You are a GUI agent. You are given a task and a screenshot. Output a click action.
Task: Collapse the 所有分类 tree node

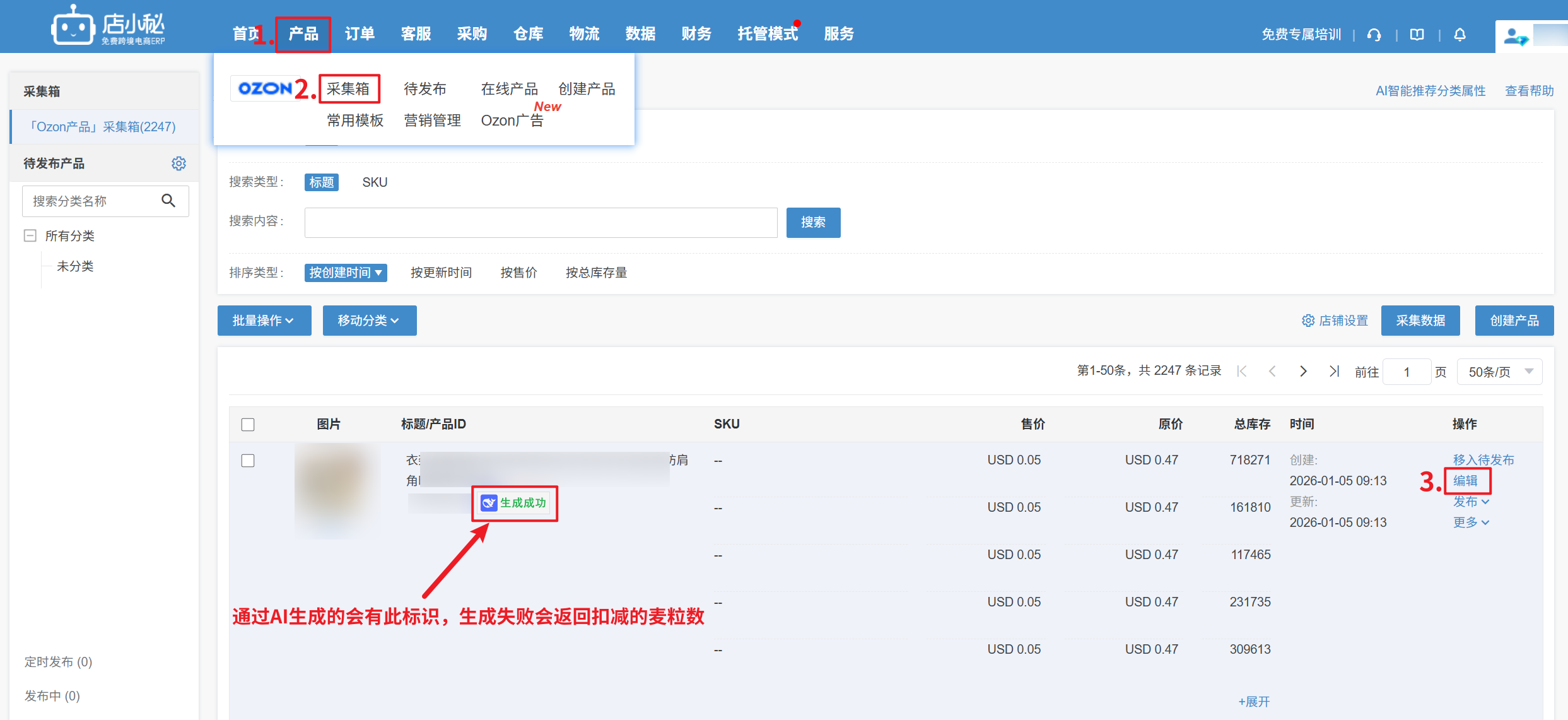pos(30,235)
